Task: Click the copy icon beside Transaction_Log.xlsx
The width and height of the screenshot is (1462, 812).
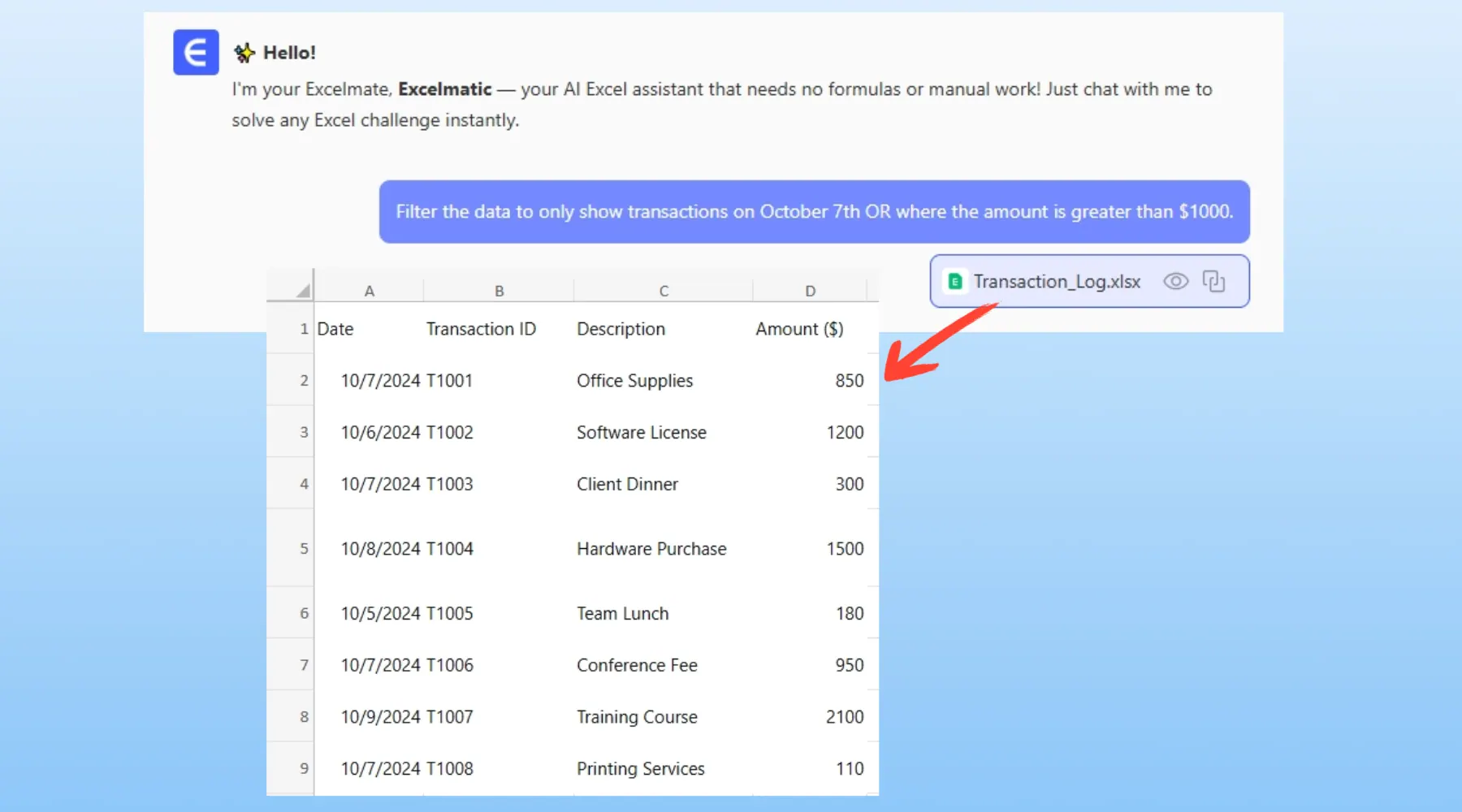Action: [x=1213, y=281]
